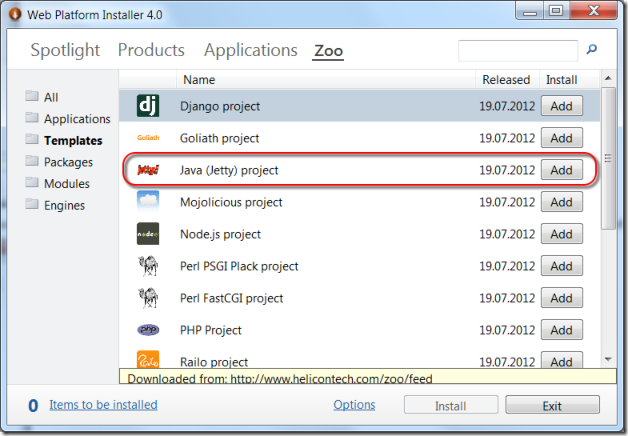Viewport: 628px width, 436px height.
Task: Open the Products tab
Action: (x=151, y=50)
